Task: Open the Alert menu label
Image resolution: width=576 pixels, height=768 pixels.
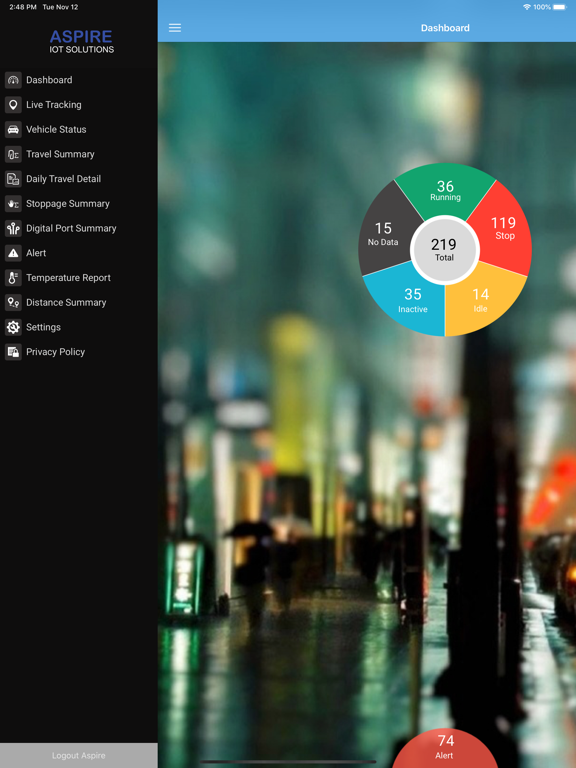Action: click(x=36, y=253)
